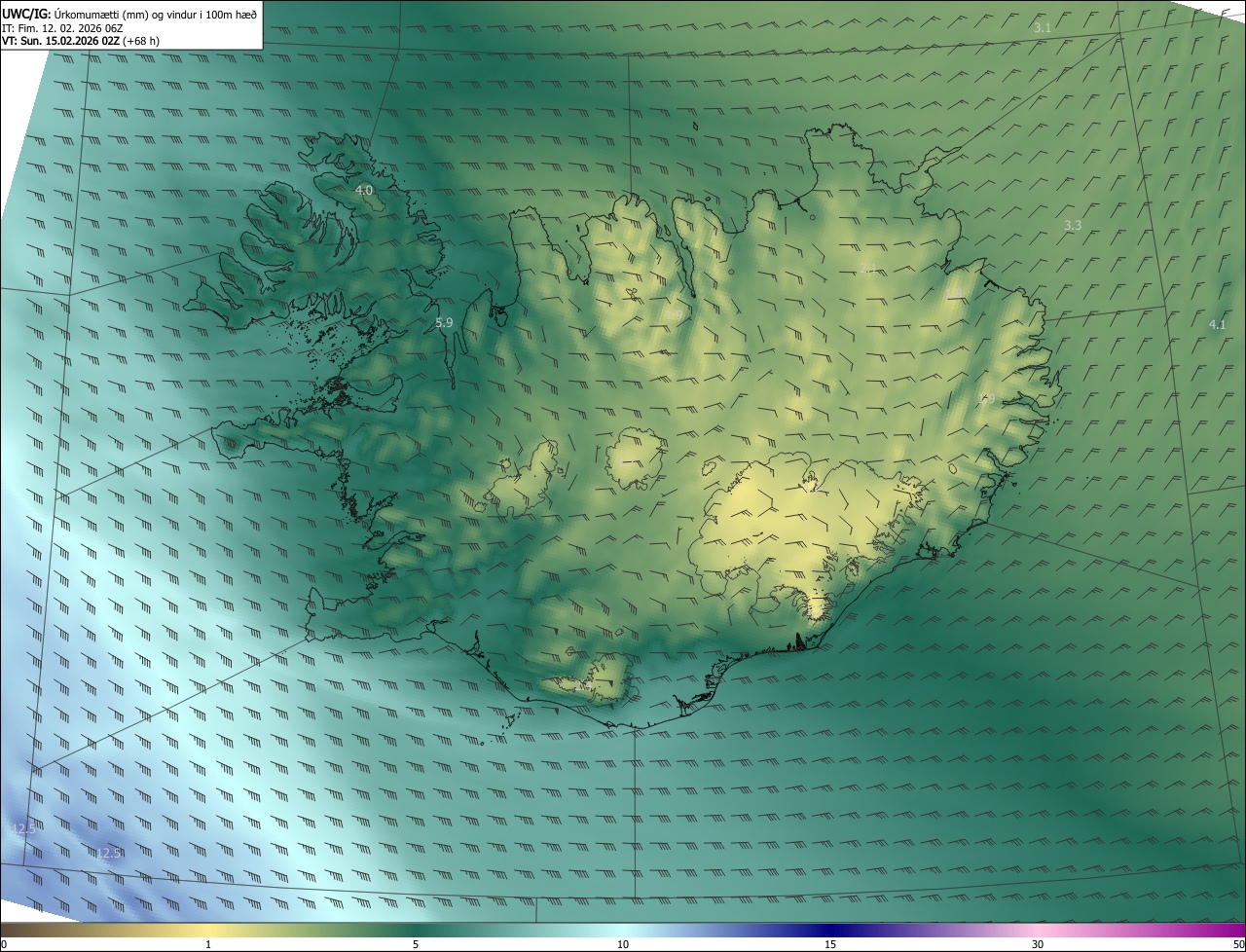Click the 'UWC/IG: Úrkomumætti (mm)' title line
Screen dimensions: 1246x952
[x=129, y=14]
